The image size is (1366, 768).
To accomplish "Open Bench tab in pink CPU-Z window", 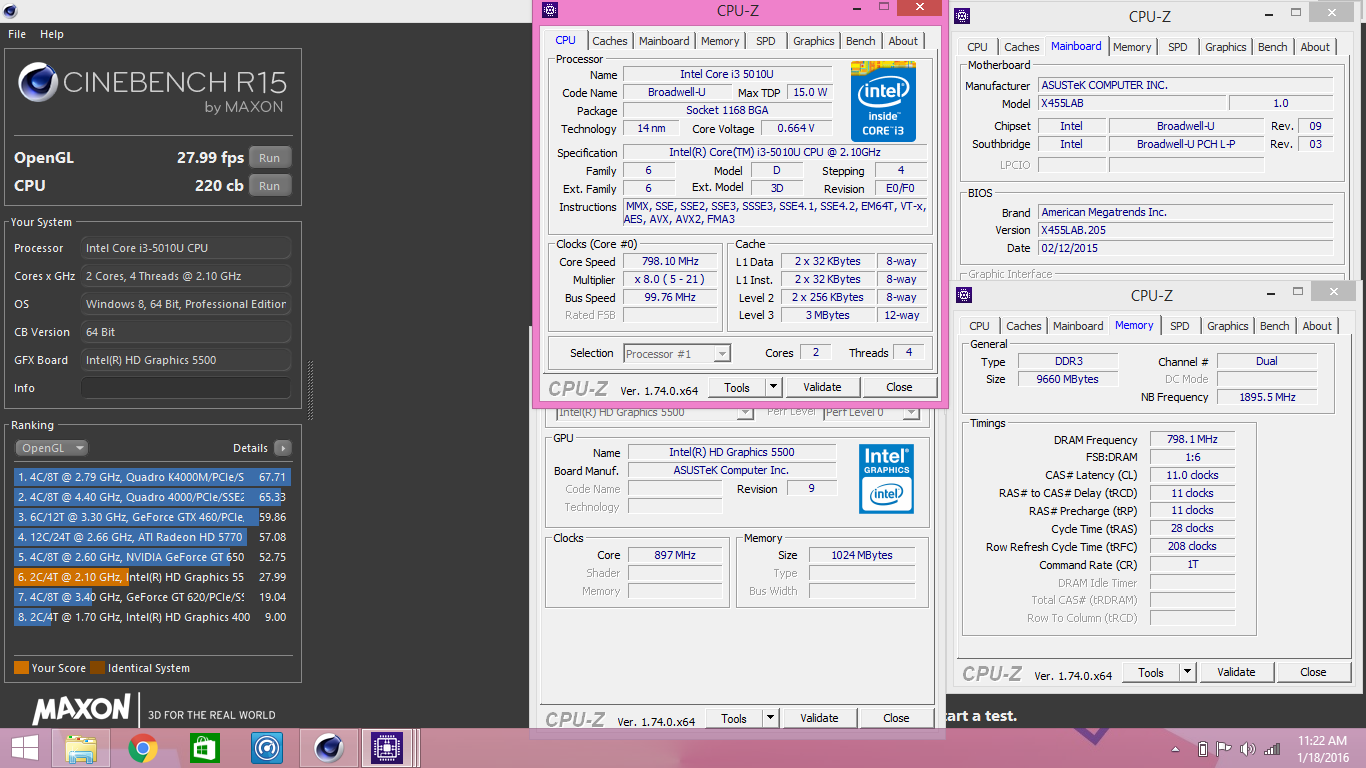I will click(x=861, y=41).
